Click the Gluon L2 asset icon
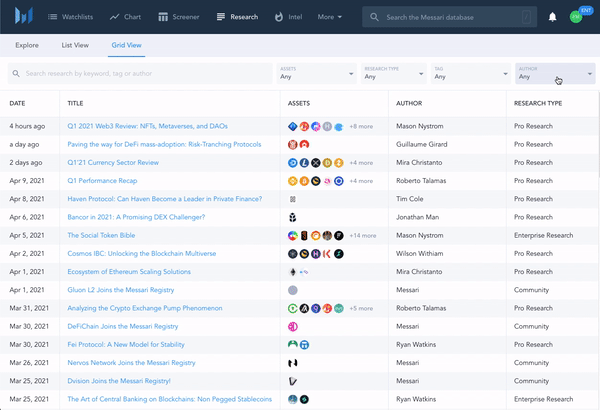Viewport: 600px width, 410px height. (293, 290)
